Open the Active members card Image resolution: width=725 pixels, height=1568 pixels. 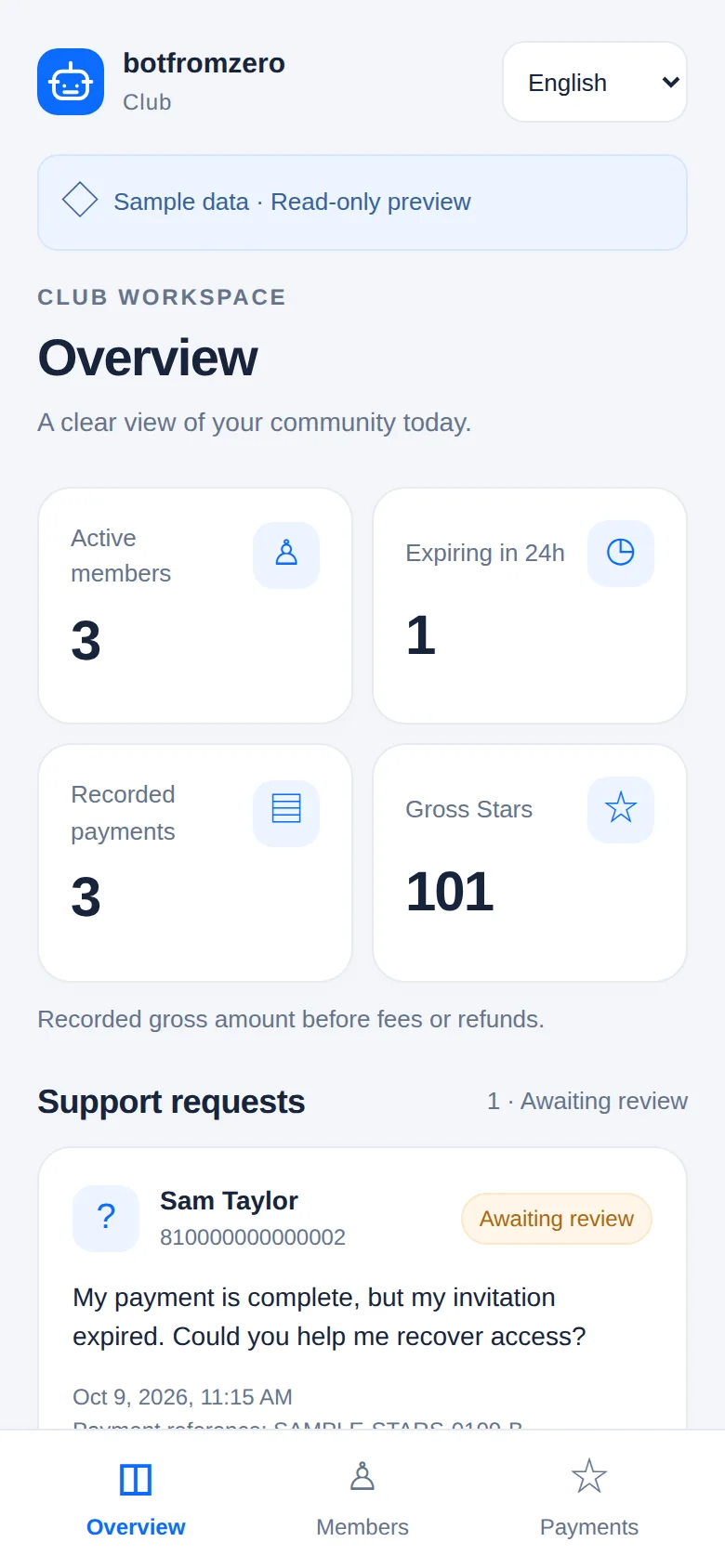tap(195, 606)
